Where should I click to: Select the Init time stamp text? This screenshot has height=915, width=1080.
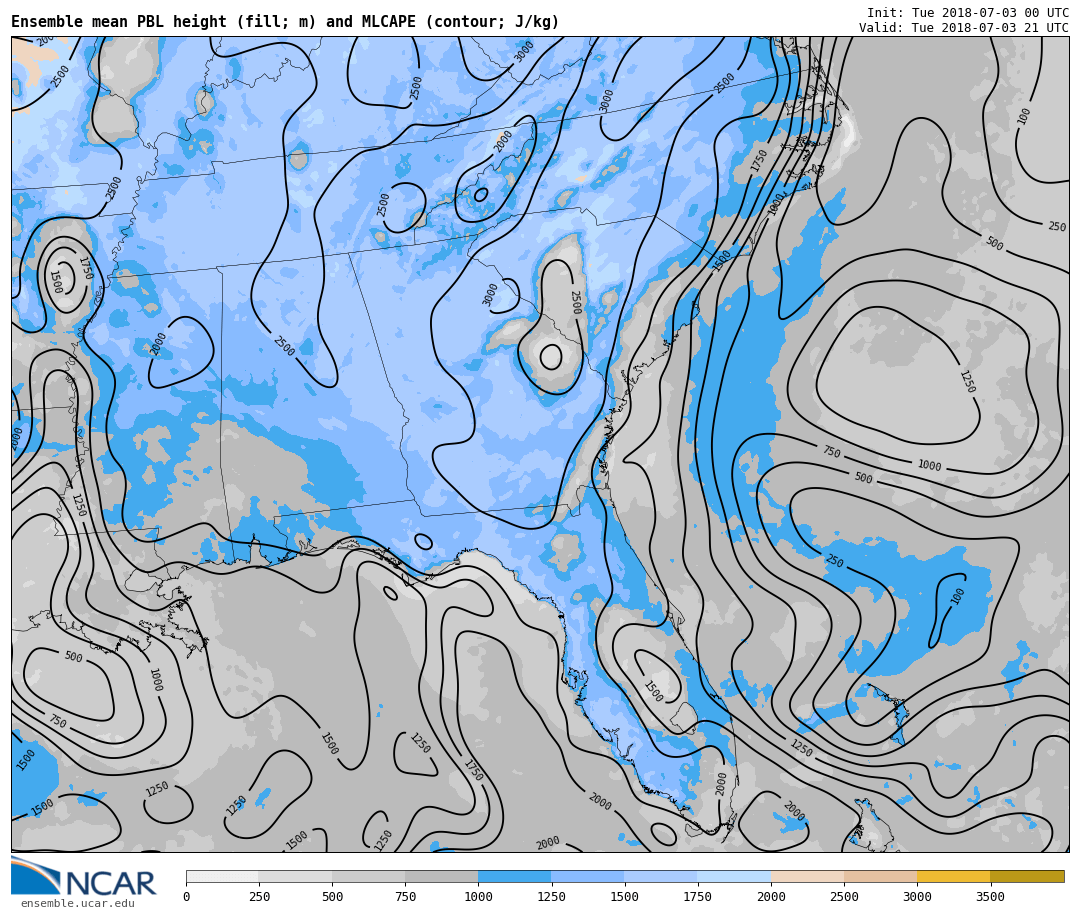(967, 13)
